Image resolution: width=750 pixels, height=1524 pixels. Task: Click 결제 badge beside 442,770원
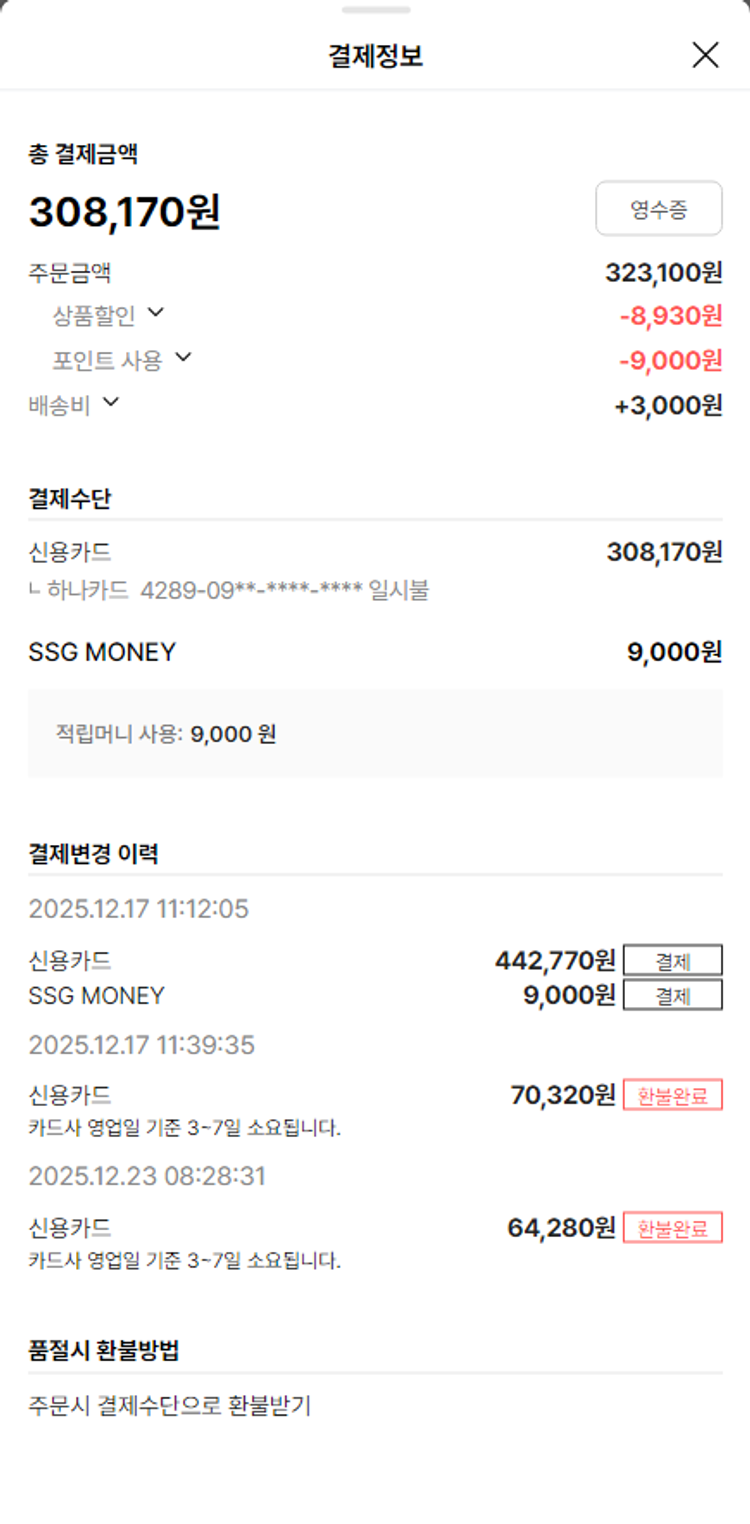[x=672, y=961]
